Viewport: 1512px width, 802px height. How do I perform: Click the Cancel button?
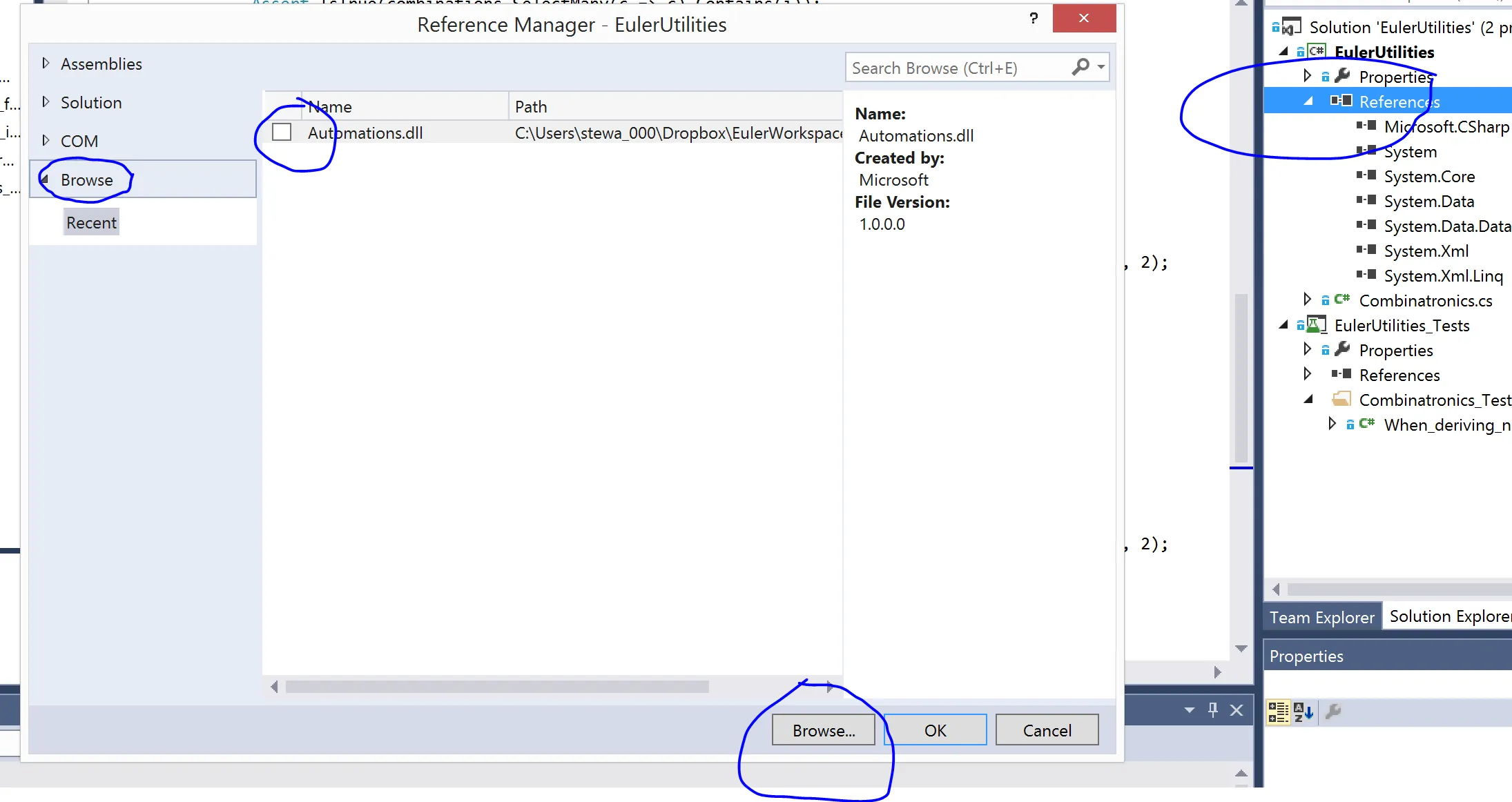1047,730
